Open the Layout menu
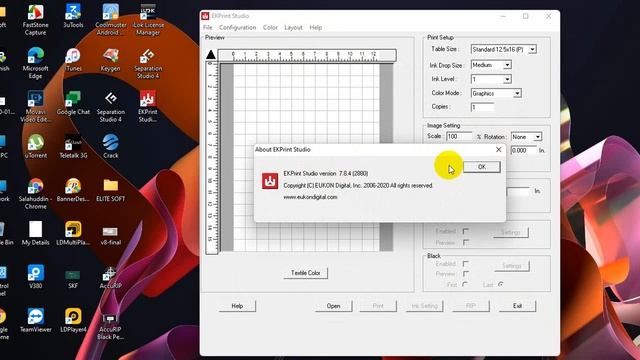The height and width of the screenshot is (360, 640). (293, 27)
